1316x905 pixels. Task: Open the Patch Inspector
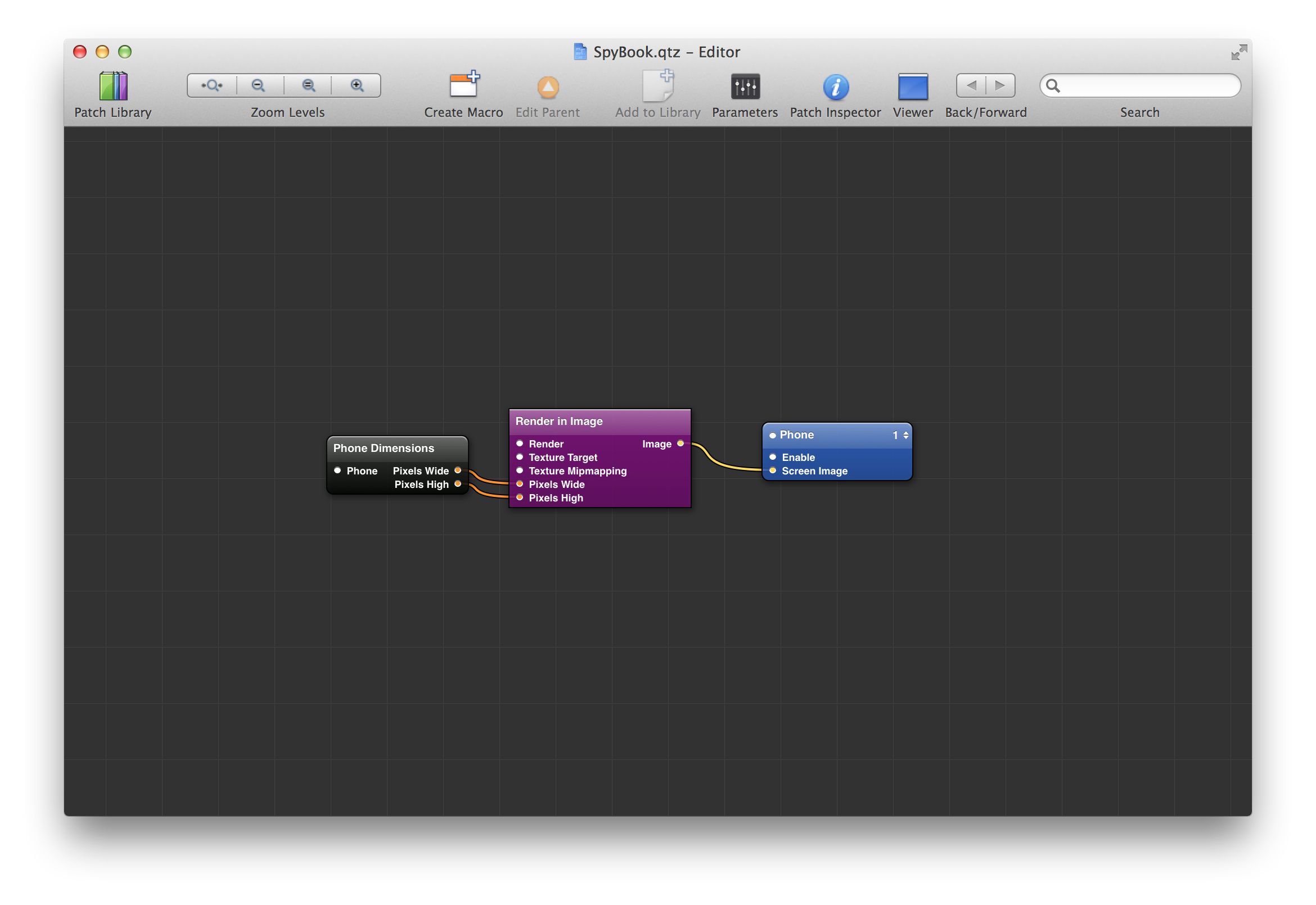point(836,87)
